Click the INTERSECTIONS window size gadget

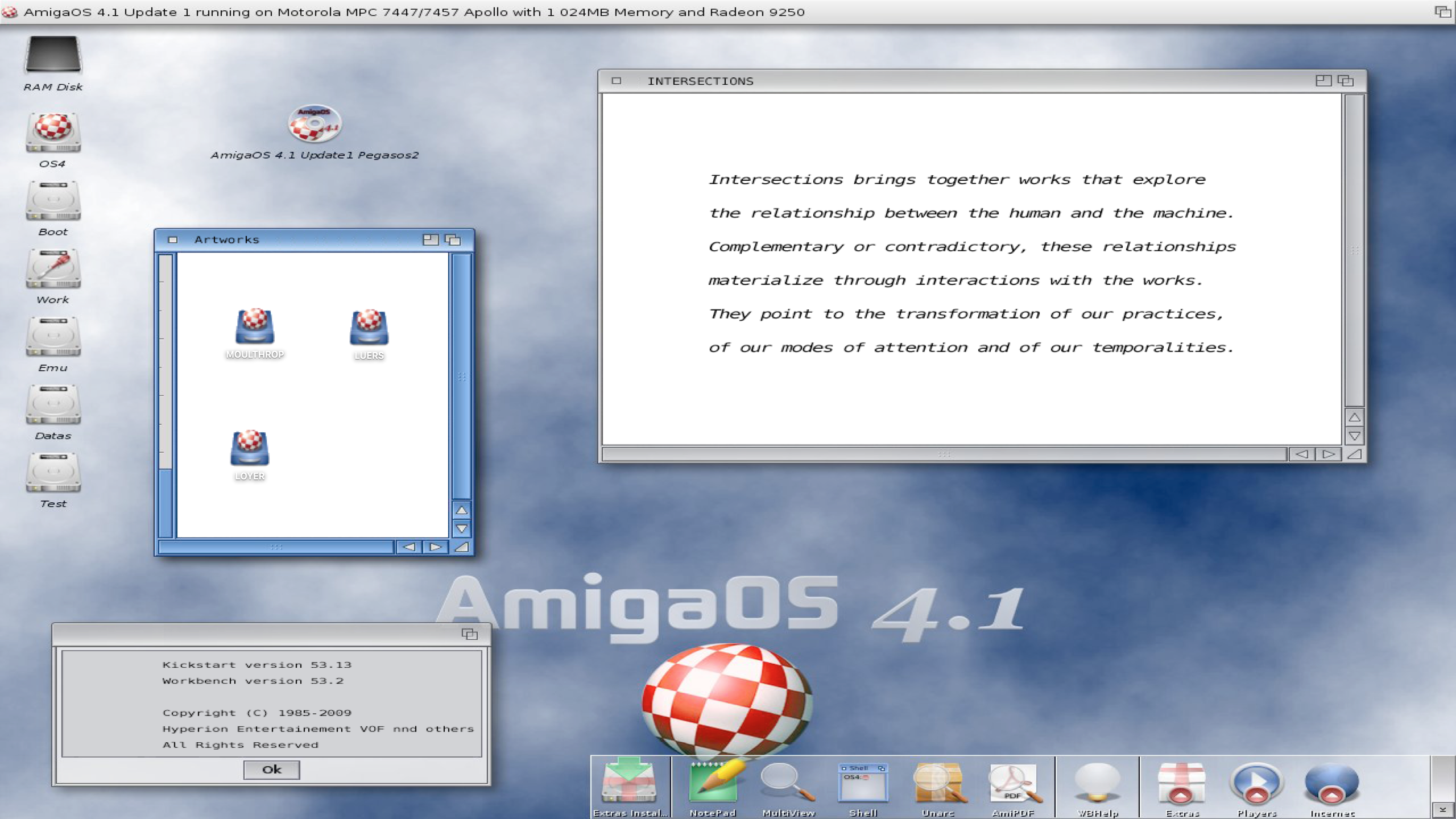pos(1355,454)
